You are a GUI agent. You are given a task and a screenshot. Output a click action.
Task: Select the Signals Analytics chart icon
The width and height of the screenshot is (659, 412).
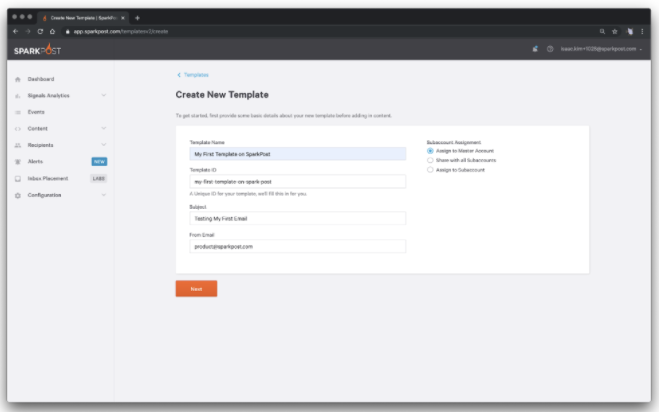coord(18,96)
